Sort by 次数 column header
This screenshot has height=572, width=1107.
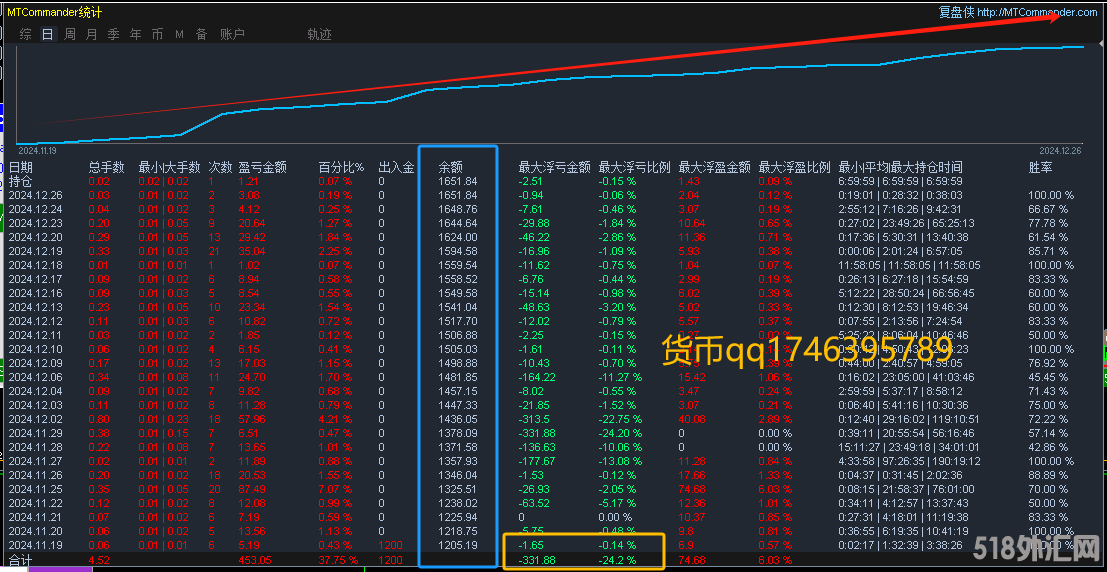[220, 167]
